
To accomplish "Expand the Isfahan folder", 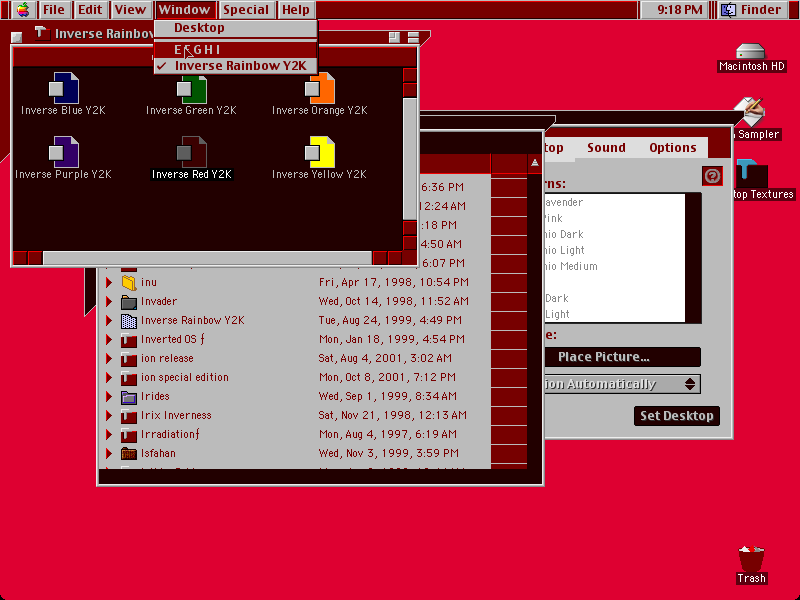I will 109,454.
